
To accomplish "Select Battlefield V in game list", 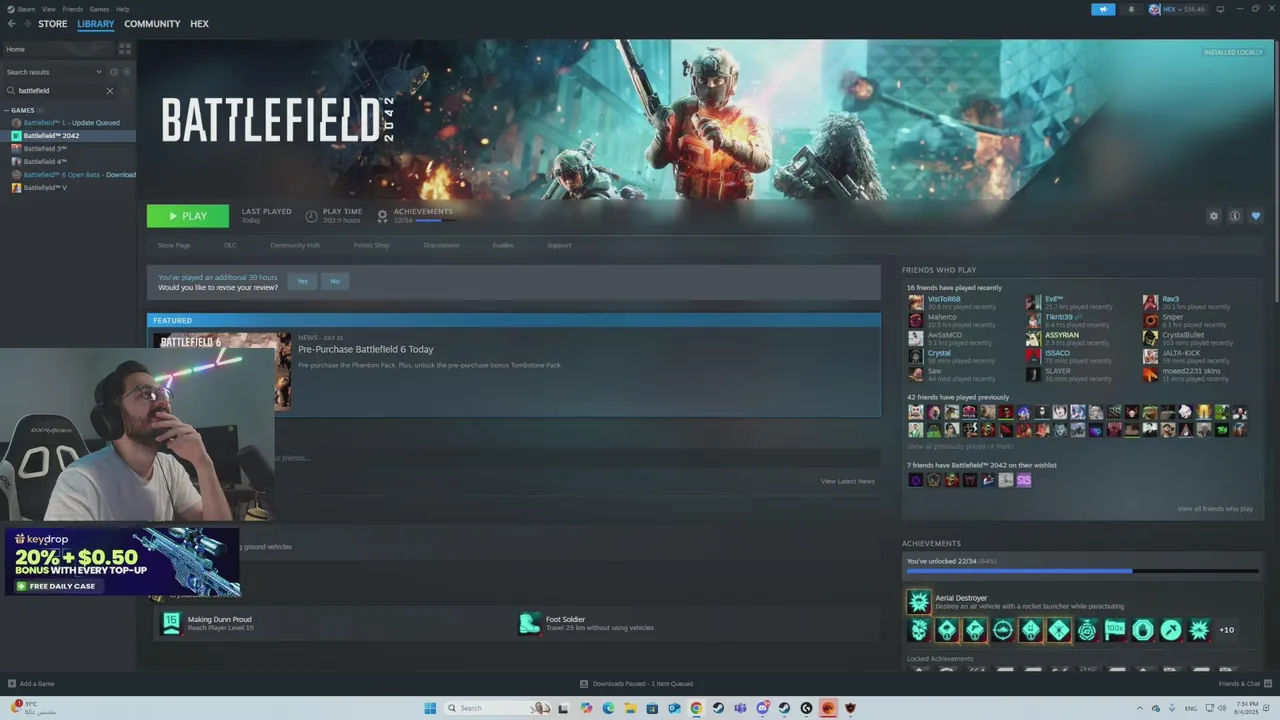I will coord(68,188).
